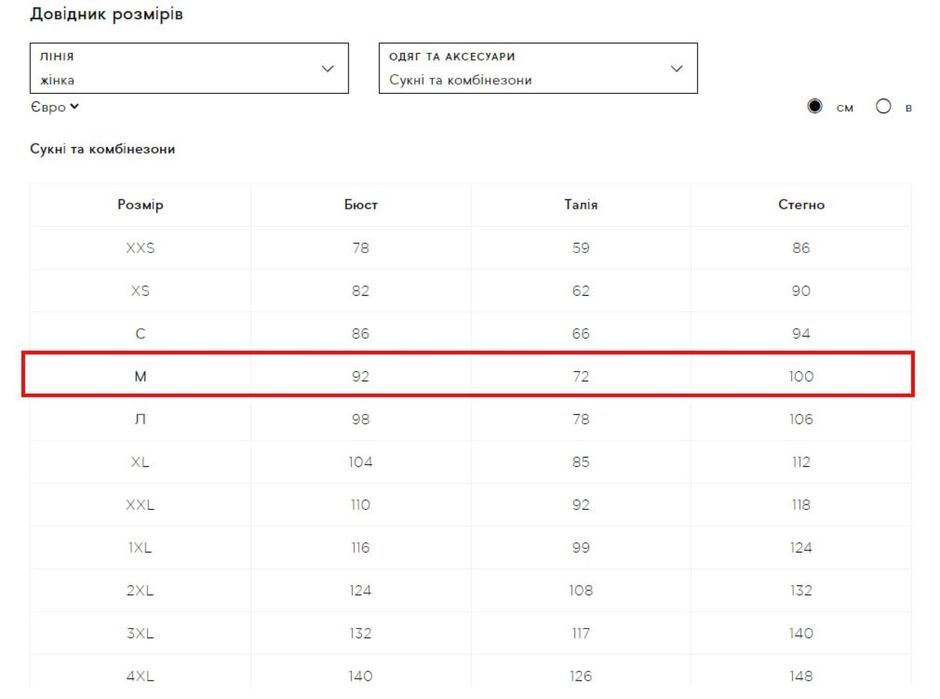Click the Розмір column header
The image size is (940, 699).
click(140, 205)
